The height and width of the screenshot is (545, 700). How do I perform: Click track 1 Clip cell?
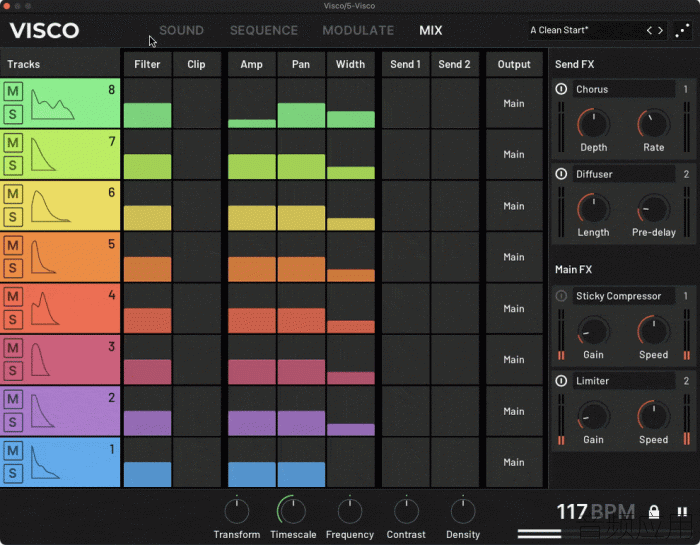point(196,462)
